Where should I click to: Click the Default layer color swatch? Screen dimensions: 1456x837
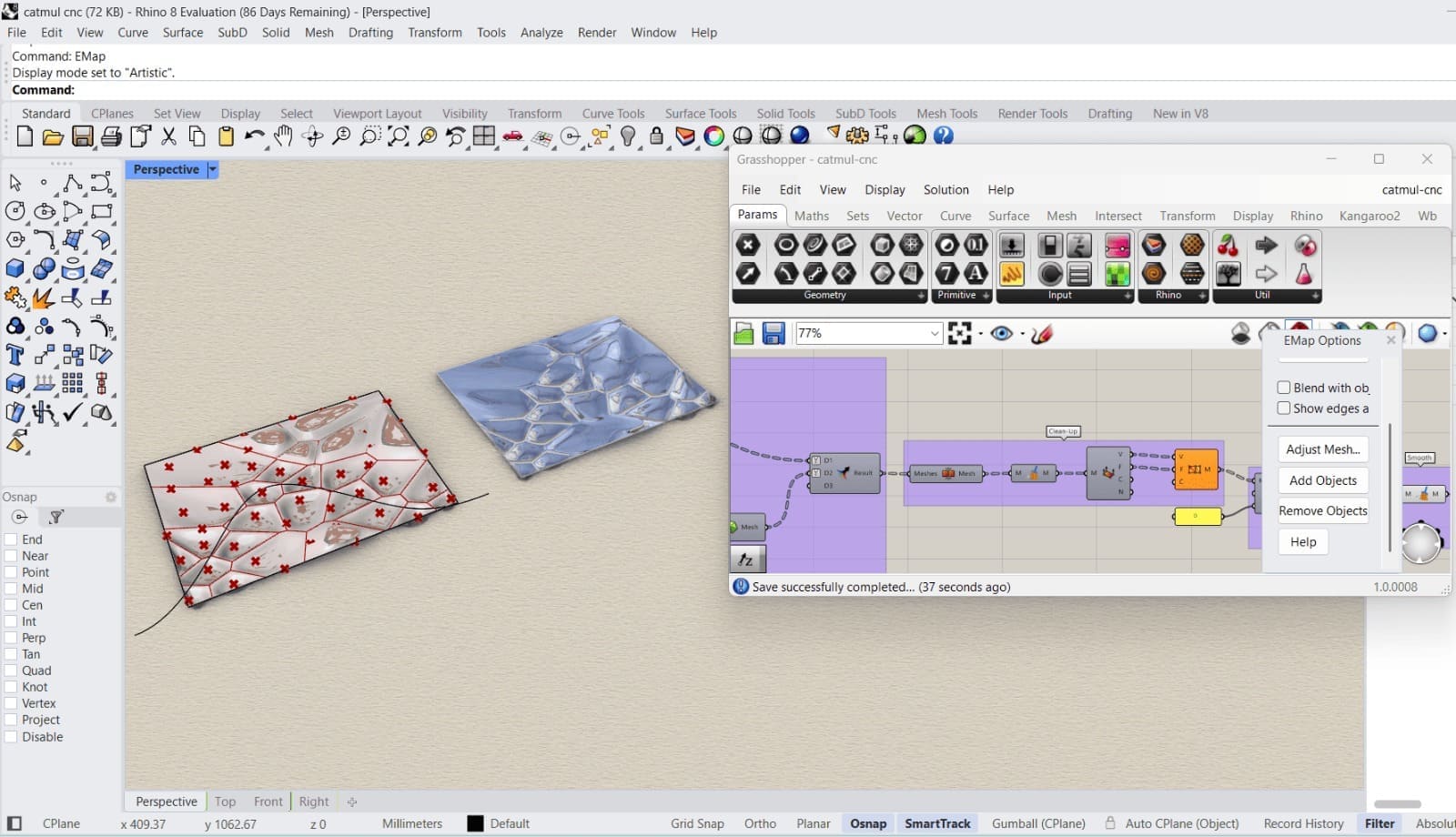click(475, 823)
